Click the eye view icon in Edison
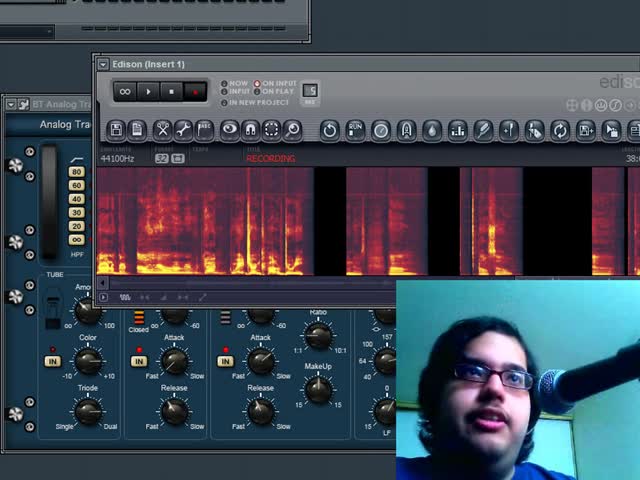Viewport: 640px width, 480px height. click(229, 130)
